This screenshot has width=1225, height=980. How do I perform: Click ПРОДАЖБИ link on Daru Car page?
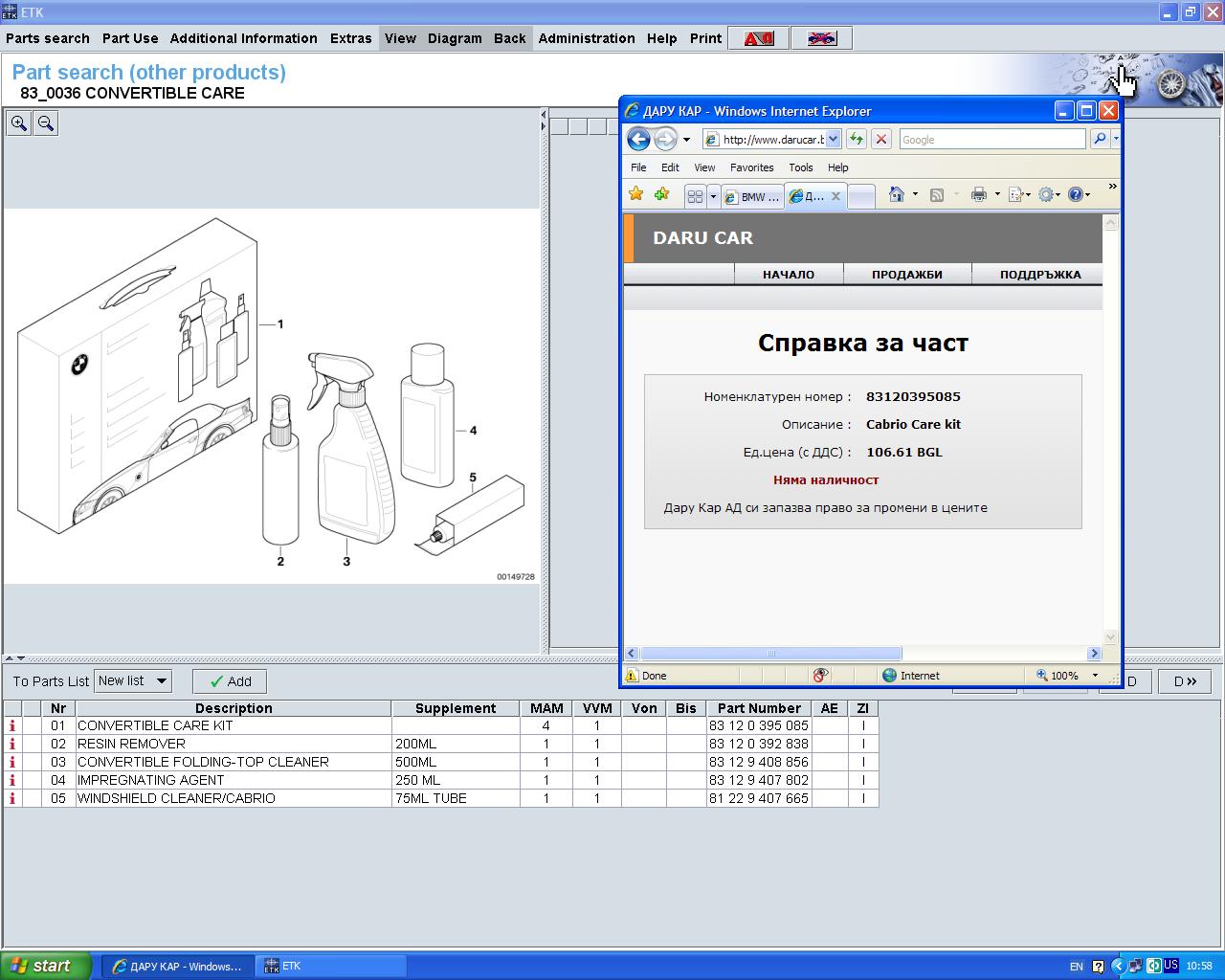[907, 275]
